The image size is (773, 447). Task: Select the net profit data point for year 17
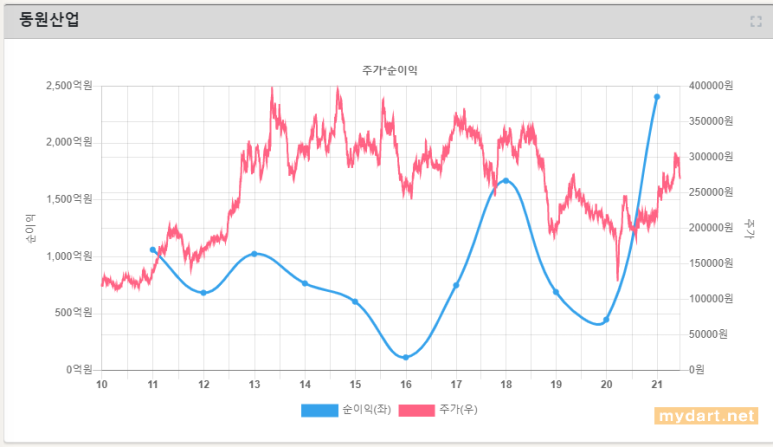click(456, 285)
